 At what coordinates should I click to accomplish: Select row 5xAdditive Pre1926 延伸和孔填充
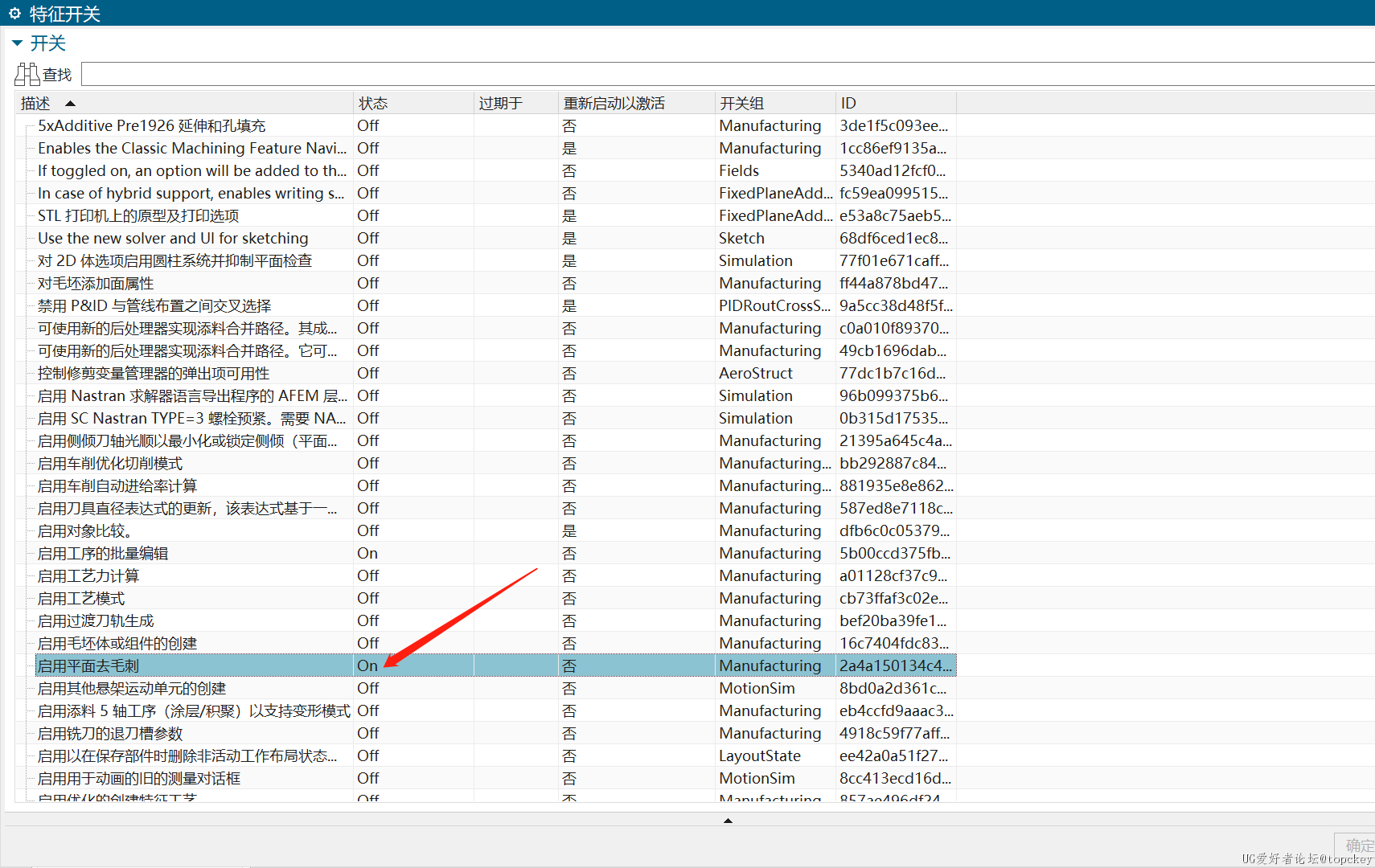[496, 125]
